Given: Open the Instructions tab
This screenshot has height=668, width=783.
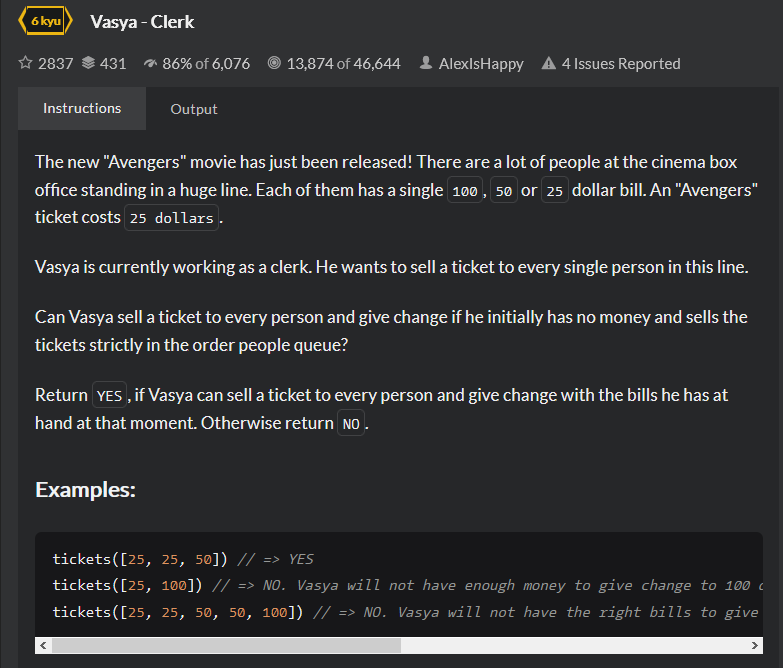Looking at the screenshot, I should click(82, 108).
